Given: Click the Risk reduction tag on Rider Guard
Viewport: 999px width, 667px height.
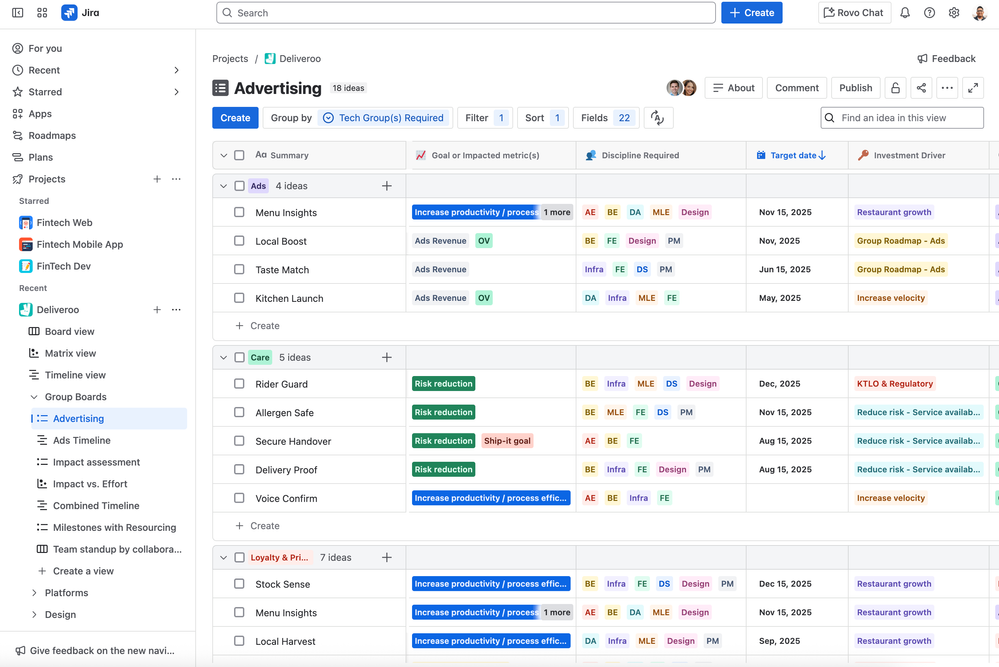Looking at the screenshot, I should [x=443, y=384].
